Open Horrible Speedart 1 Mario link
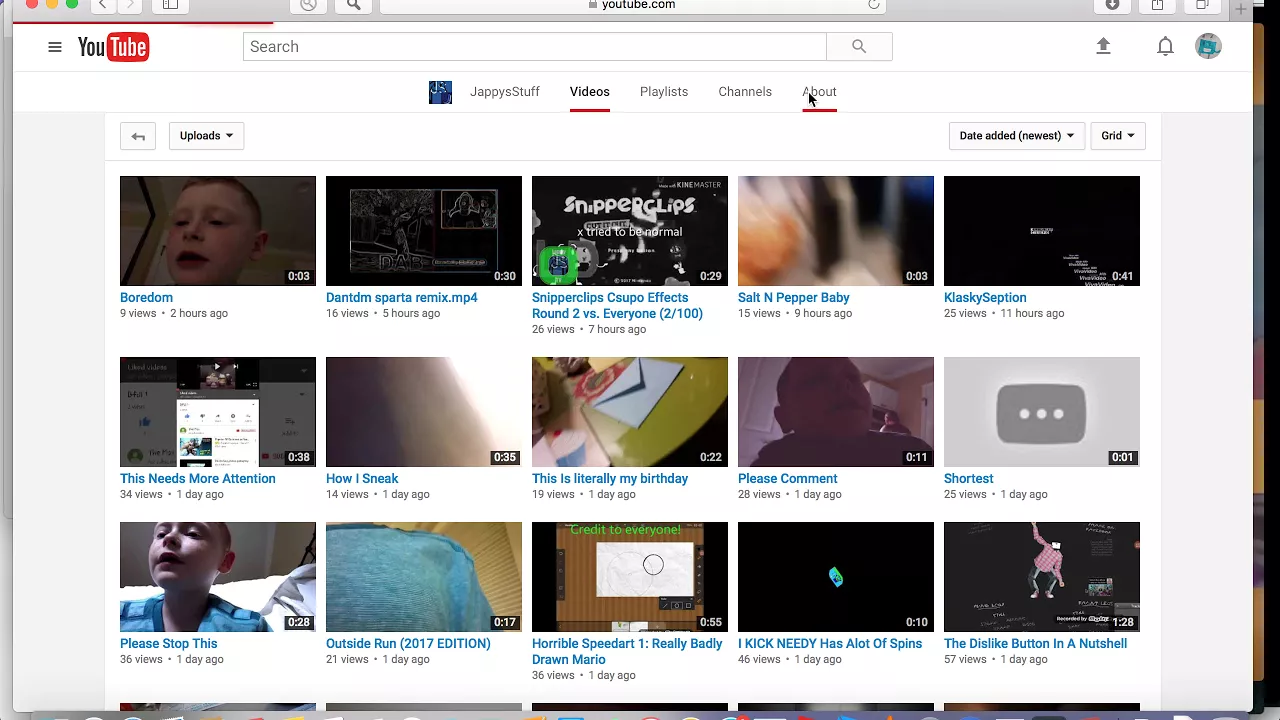Viewport: 1280px width, 720px height. [627, 652]
